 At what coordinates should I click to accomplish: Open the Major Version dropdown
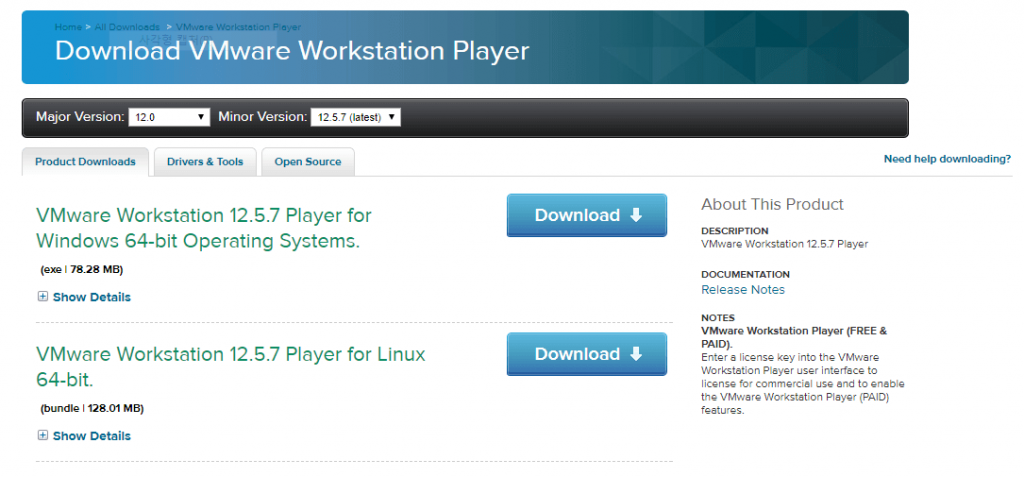[x=169, y=117]
